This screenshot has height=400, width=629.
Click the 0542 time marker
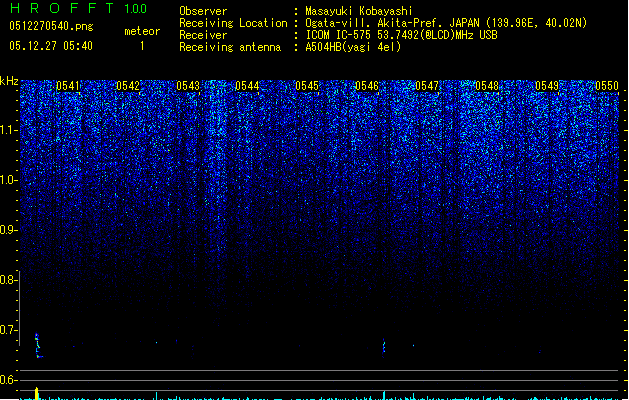tap(128, 86)
